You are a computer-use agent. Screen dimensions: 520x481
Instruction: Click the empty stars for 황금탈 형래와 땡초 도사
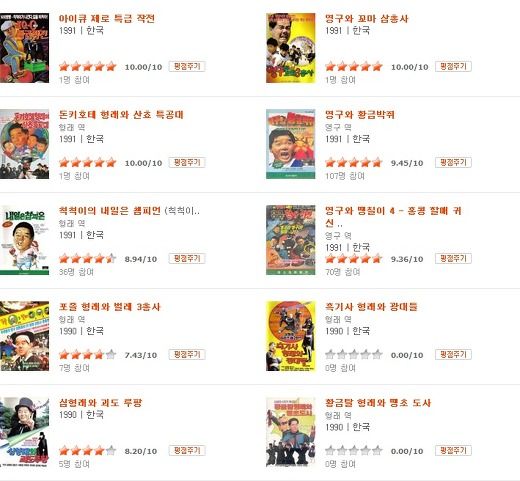[x=354, y=451]
